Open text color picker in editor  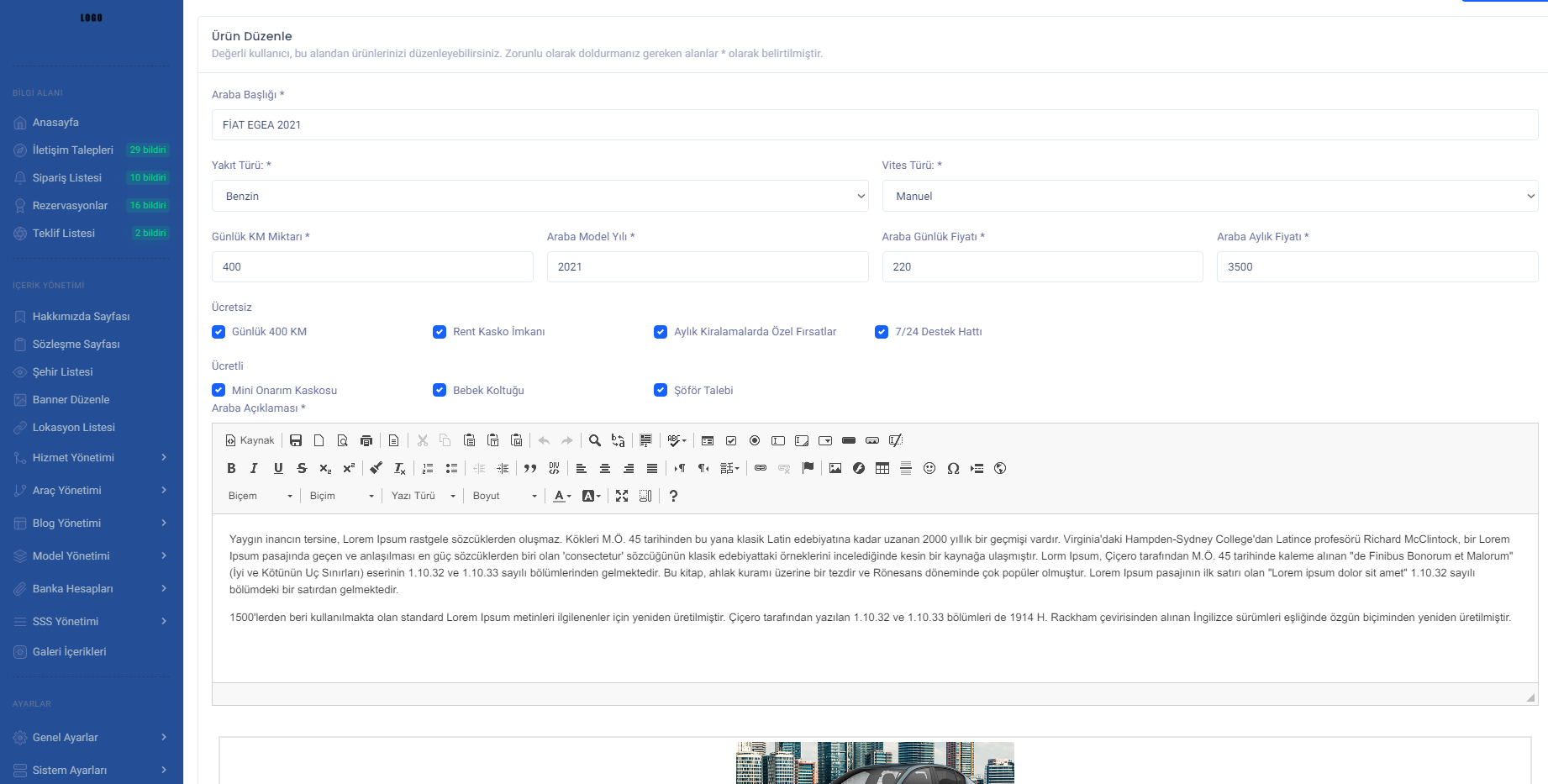point(562,496)
